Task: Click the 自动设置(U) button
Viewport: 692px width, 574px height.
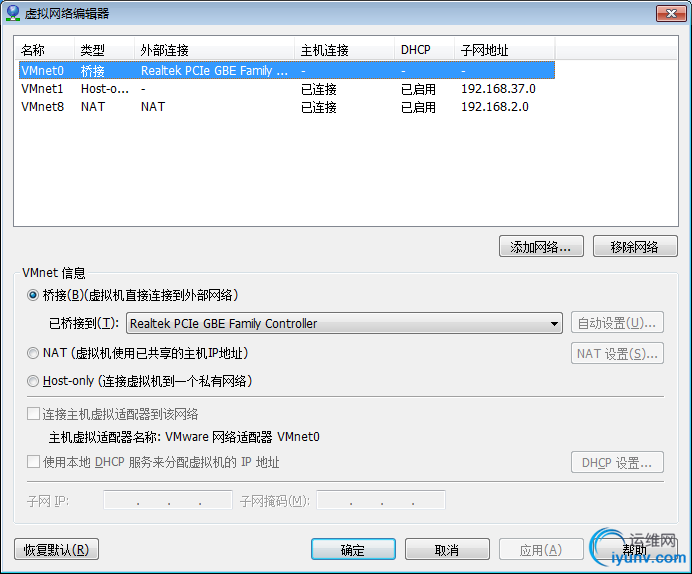Action: (617, 323)
